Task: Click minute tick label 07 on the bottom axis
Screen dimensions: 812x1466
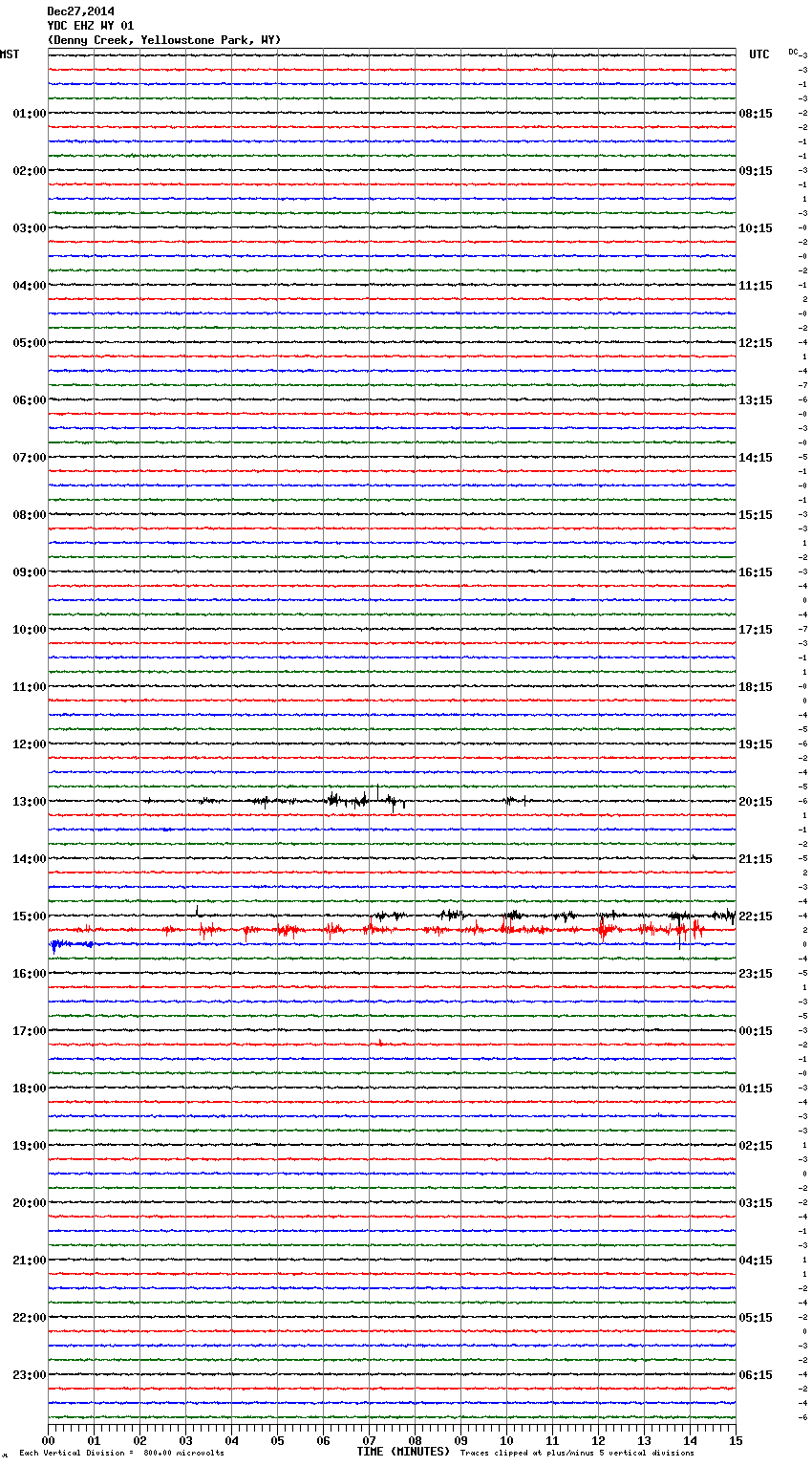Action: (x=370, y=1440)
